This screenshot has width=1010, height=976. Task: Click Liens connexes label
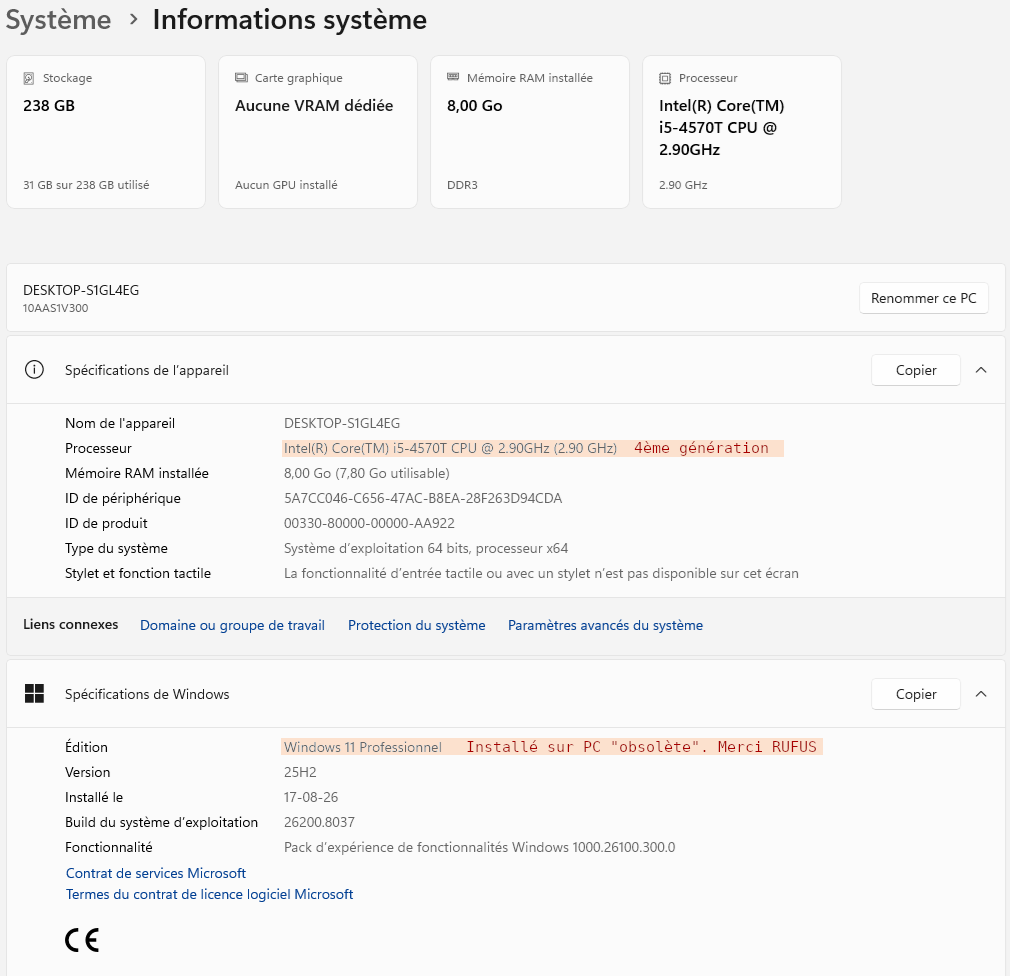click(x=71, y=624)
